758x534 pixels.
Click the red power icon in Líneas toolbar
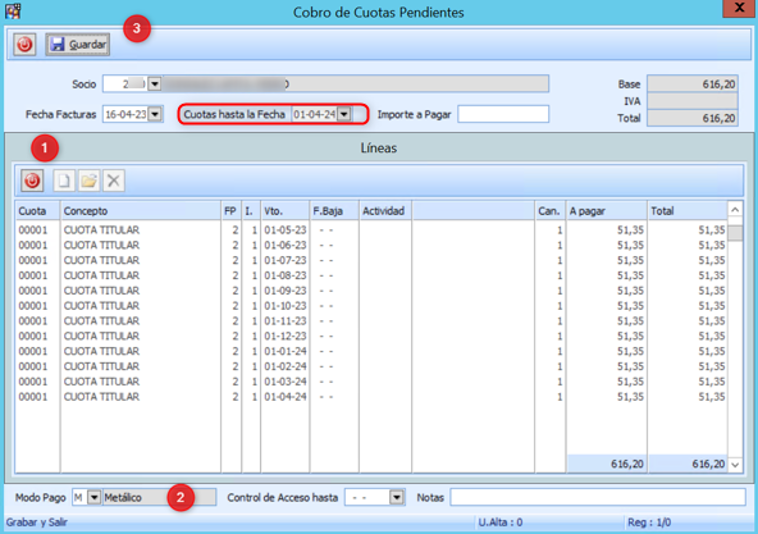point(32,181)
